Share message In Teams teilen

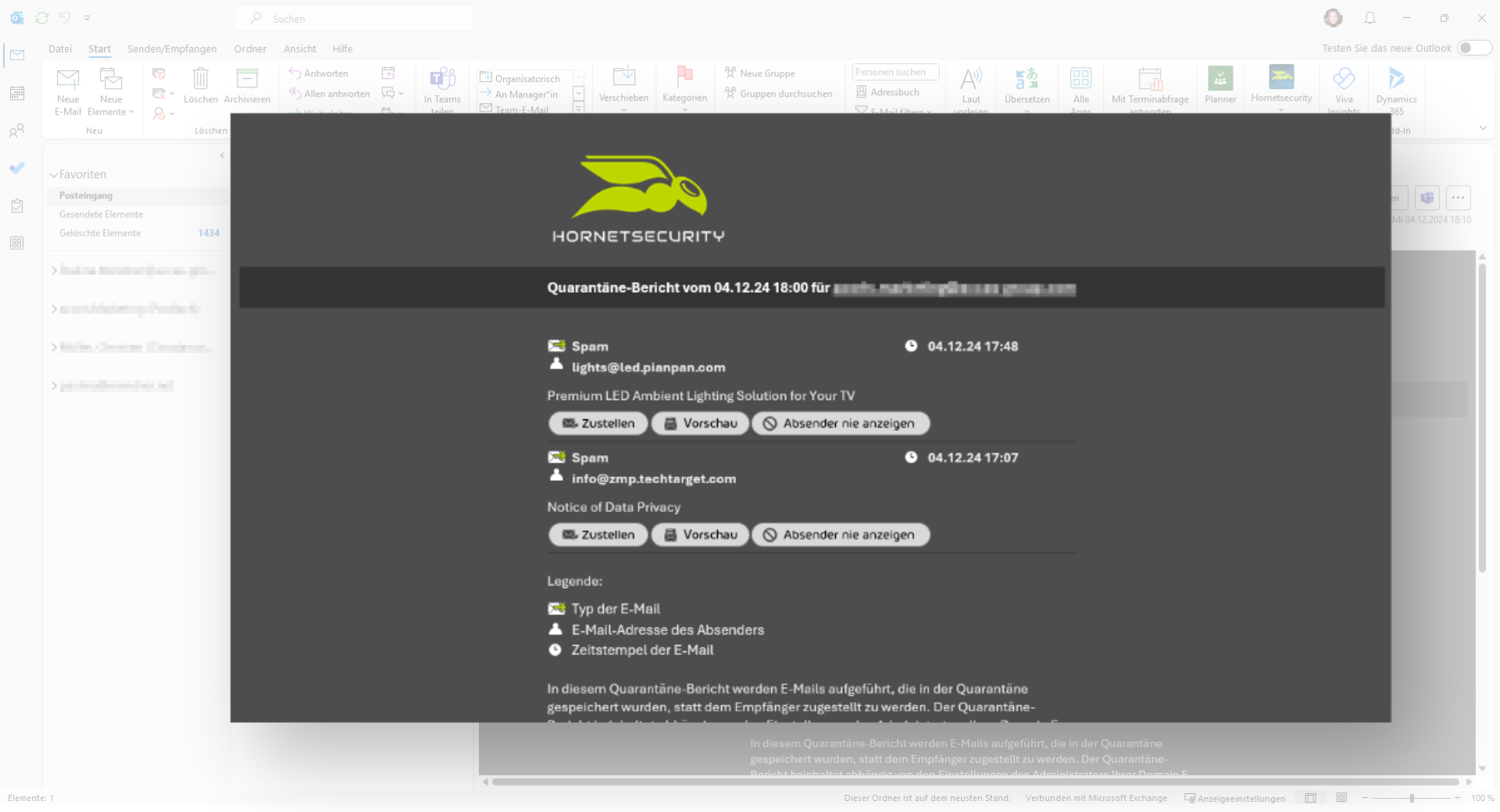tap(442, 90)
